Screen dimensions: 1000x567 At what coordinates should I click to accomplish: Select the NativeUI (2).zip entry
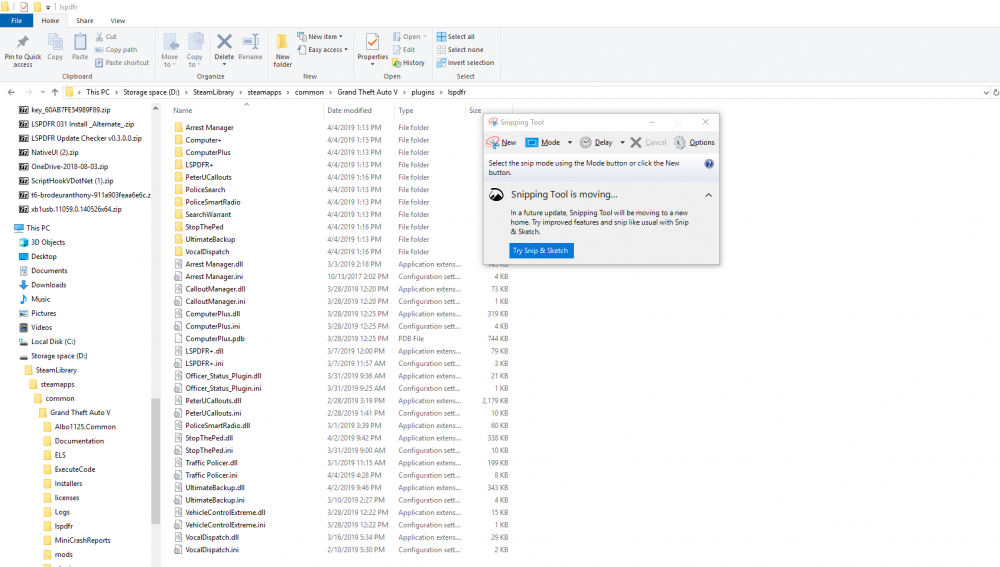tap(55, 152)
